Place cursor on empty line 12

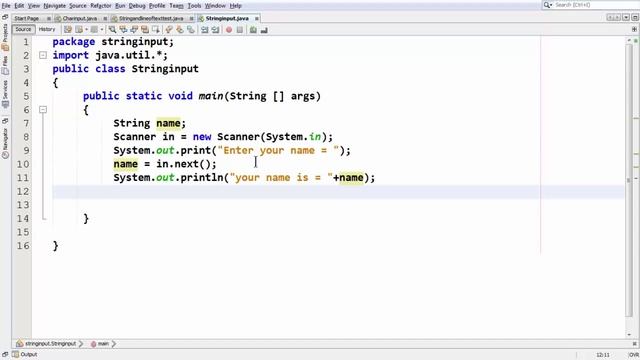338,191
